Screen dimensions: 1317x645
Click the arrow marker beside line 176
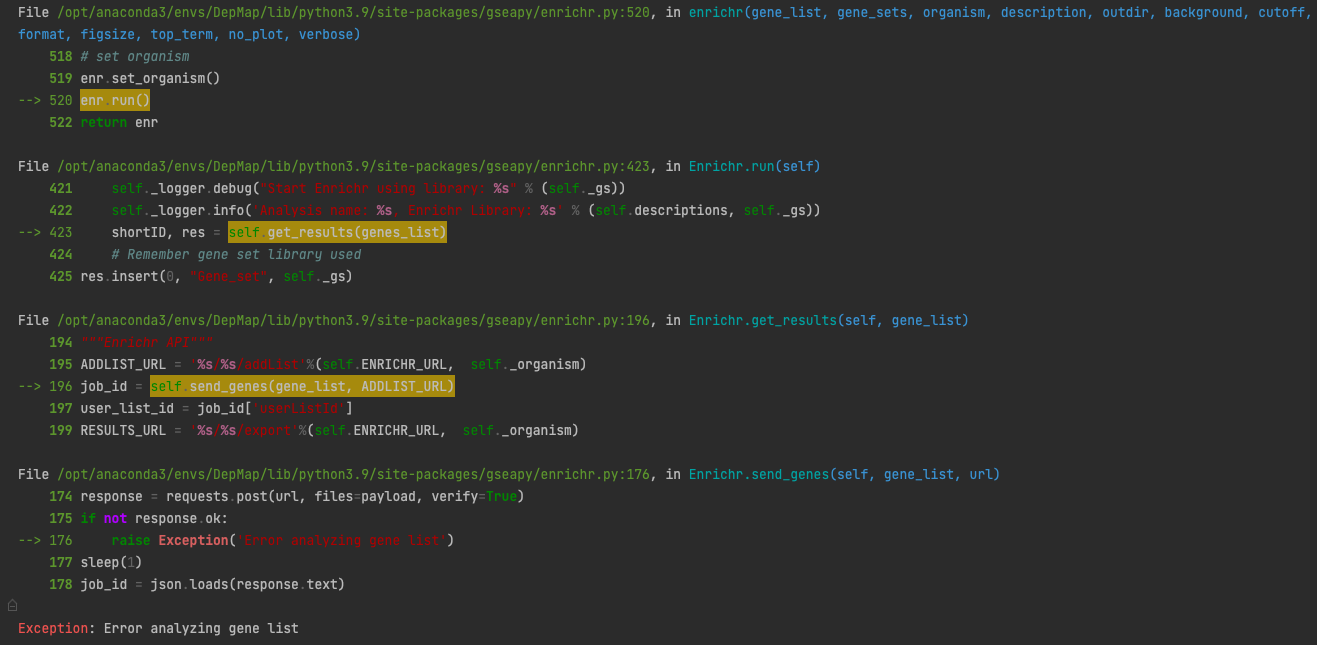point(30,540)
